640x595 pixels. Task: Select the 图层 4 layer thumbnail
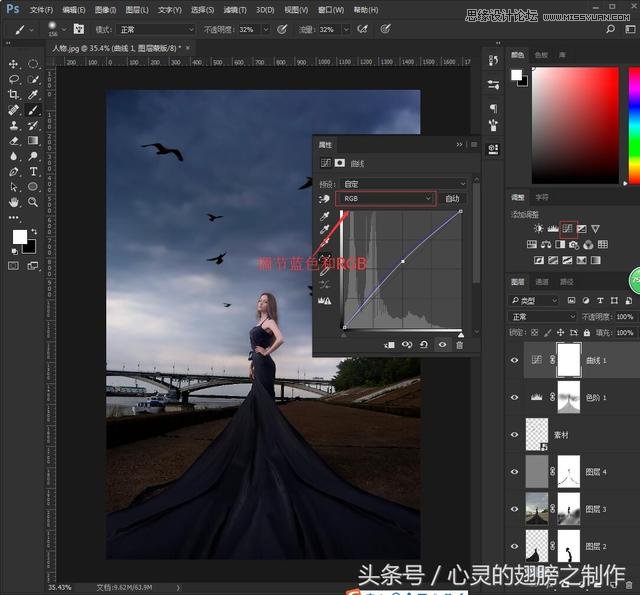[x=536, y=470]
